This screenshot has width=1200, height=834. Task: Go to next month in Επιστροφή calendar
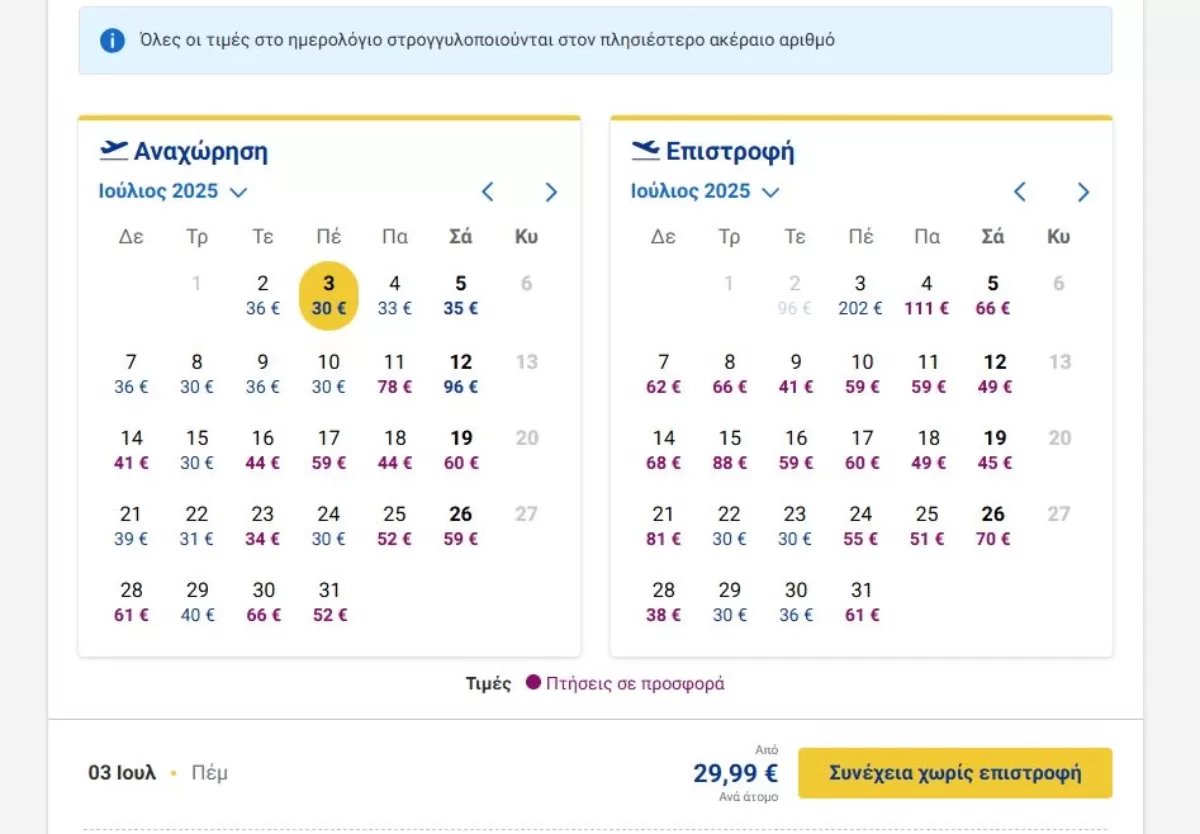coord(1083,192)
